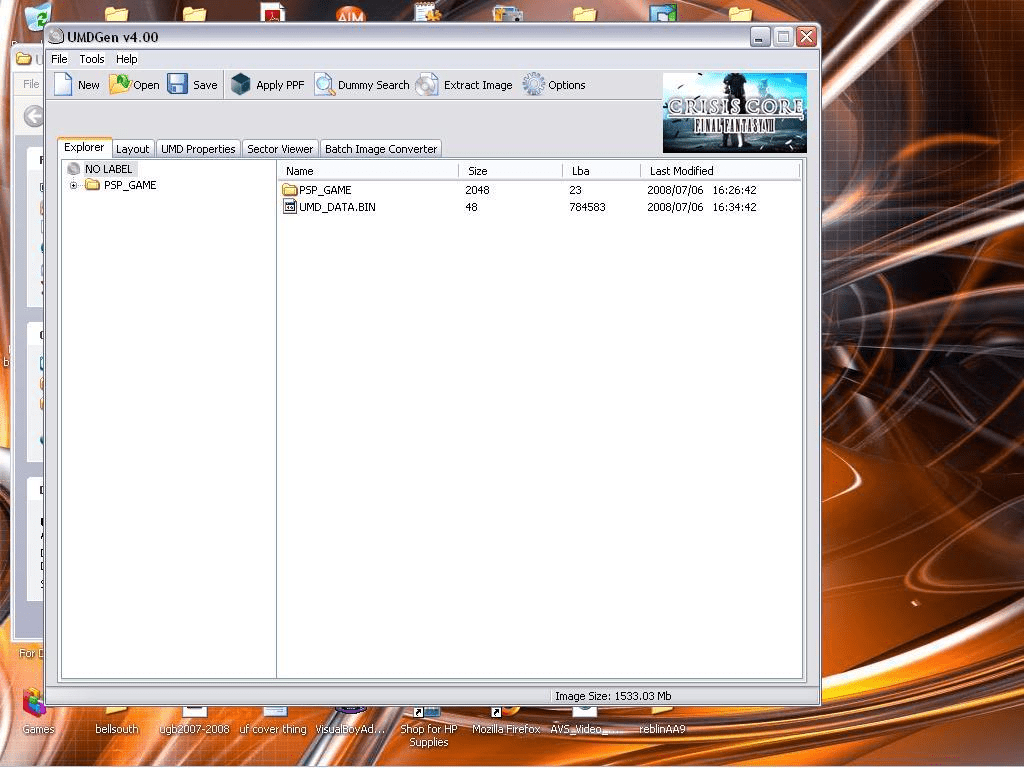Viewport: 1024px width, 768px height.
Task: Start a Dummy Search
Action: tap(361, 85)
